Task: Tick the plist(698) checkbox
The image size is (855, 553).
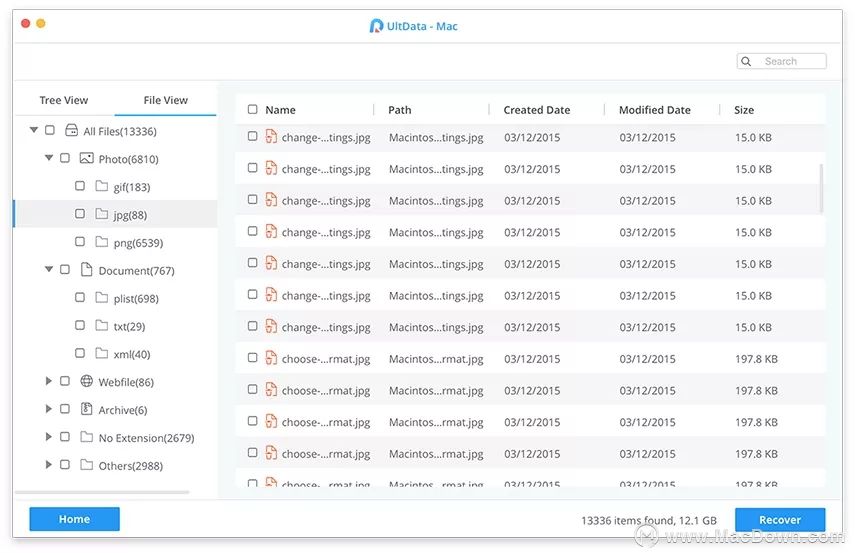Action: pyautogui.click(x=80, y=297)
